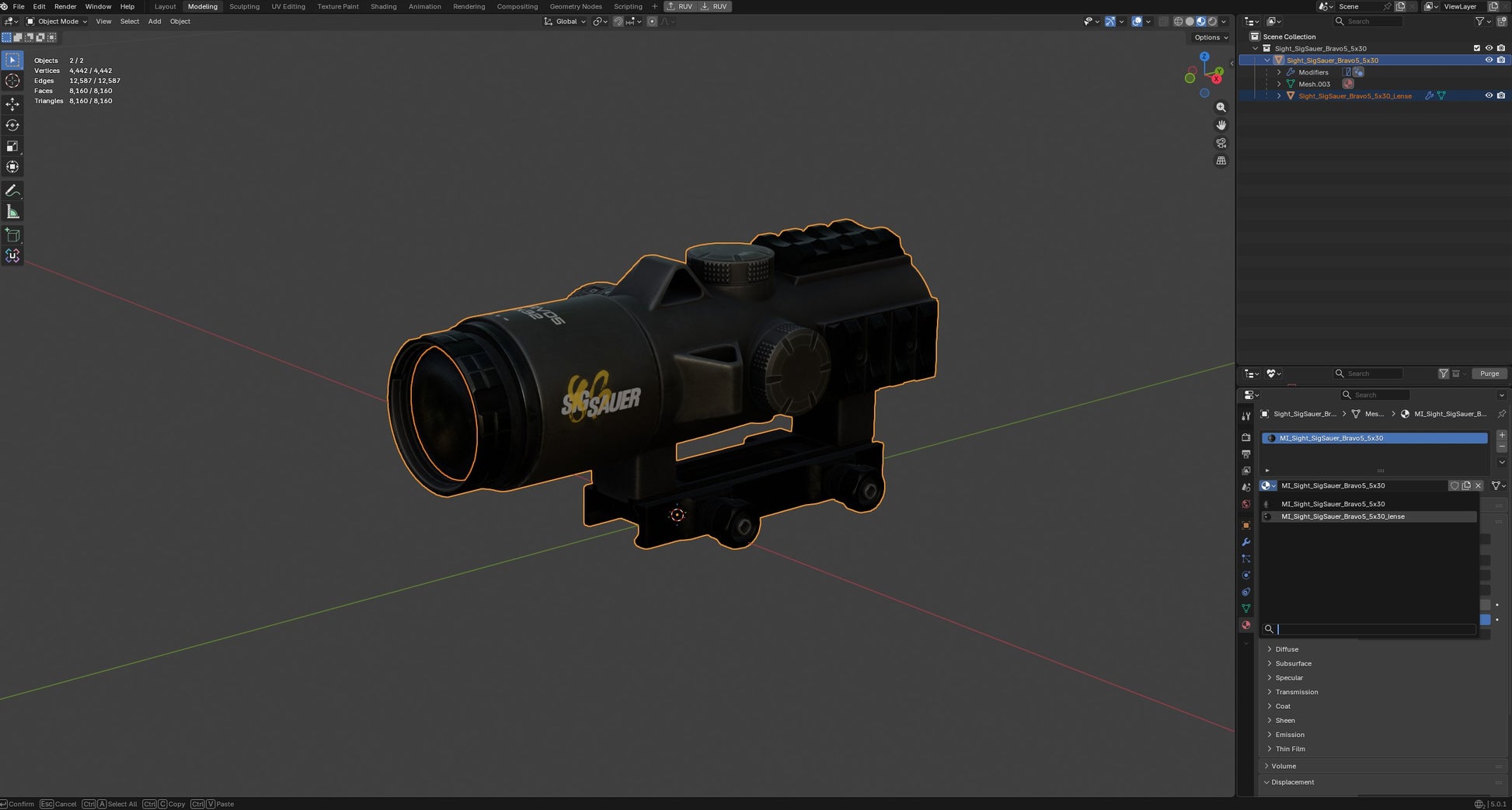The width and height of the screenshot is (1512, 810).
Task: Select the Measure tool
Action: tap(12, 212)
